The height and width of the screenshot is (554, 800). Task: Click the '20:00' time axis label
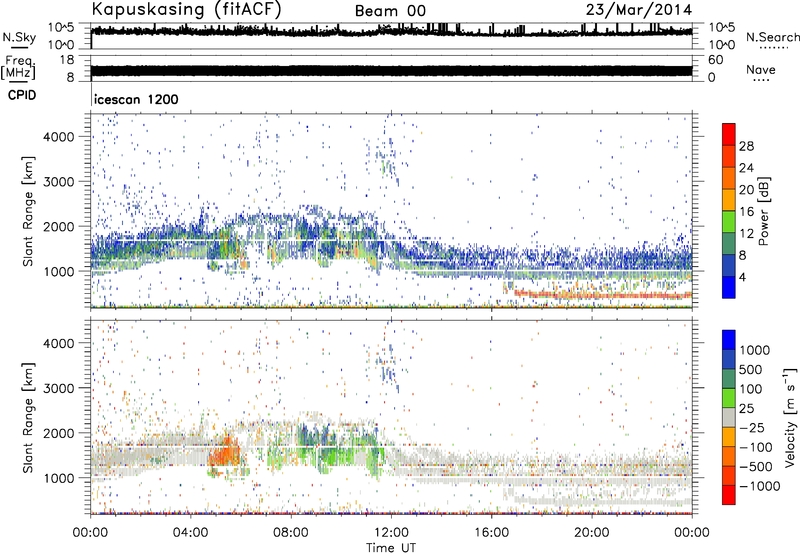(591, 533)
